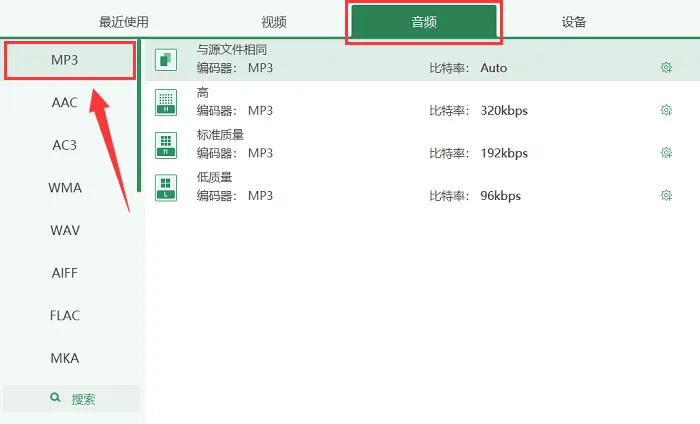
Task: Choose the 低质量 preset title
Action: [x=214, y=177]
